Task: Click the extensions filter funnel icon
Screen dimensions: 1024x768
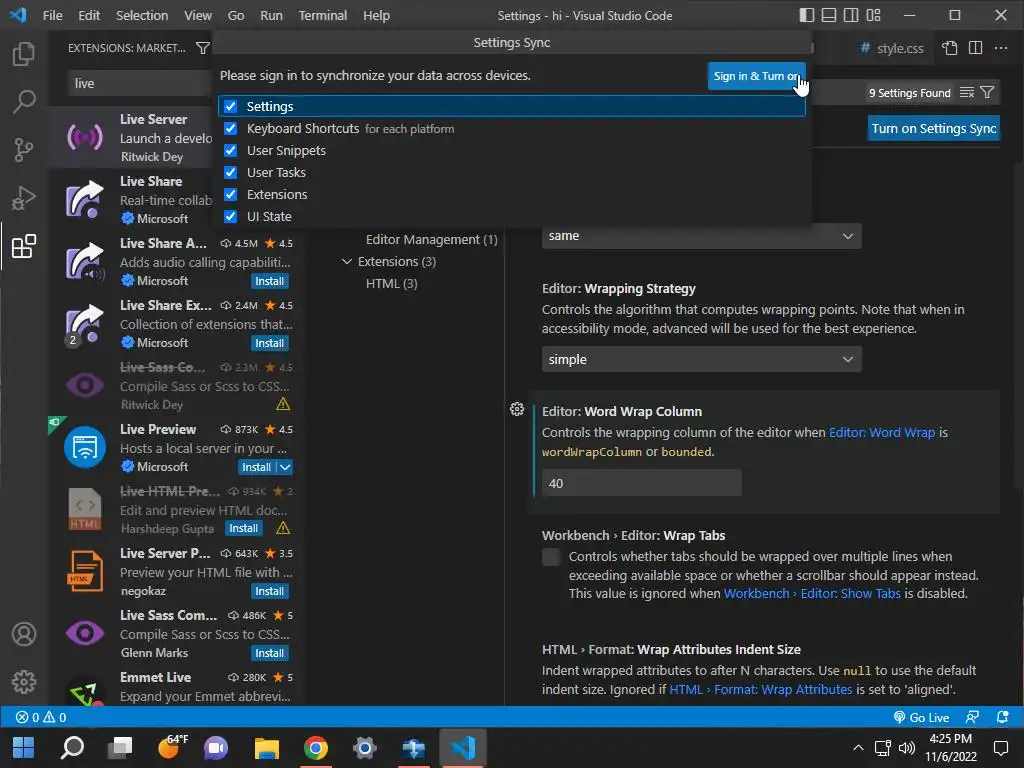Action: point(202,48)
